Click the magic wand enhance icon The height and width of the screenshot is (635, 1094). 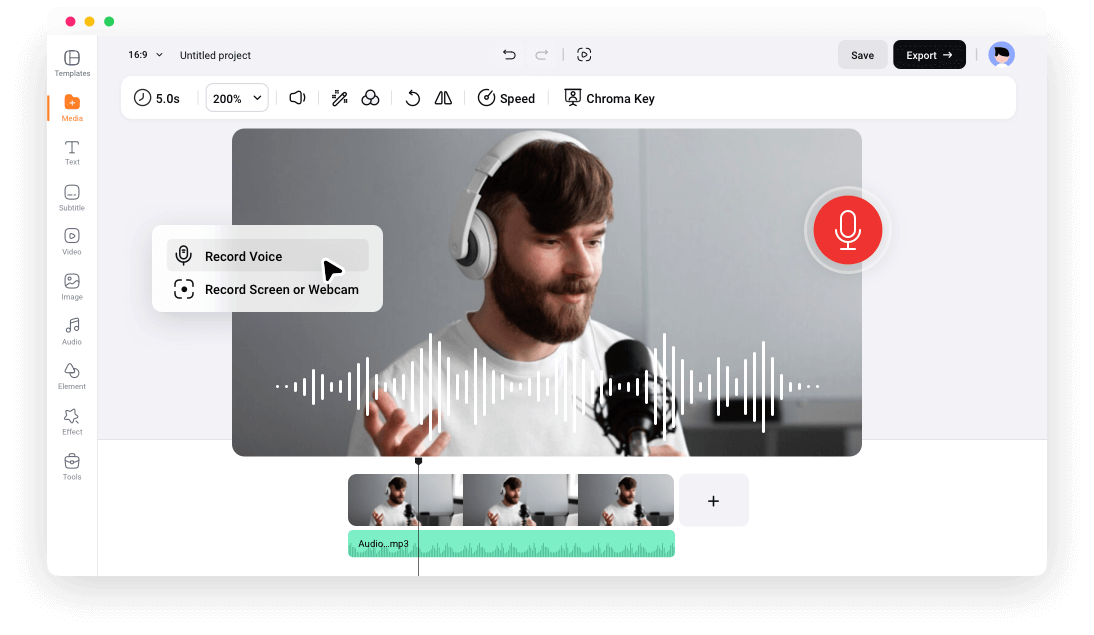[x=340, y=98]
